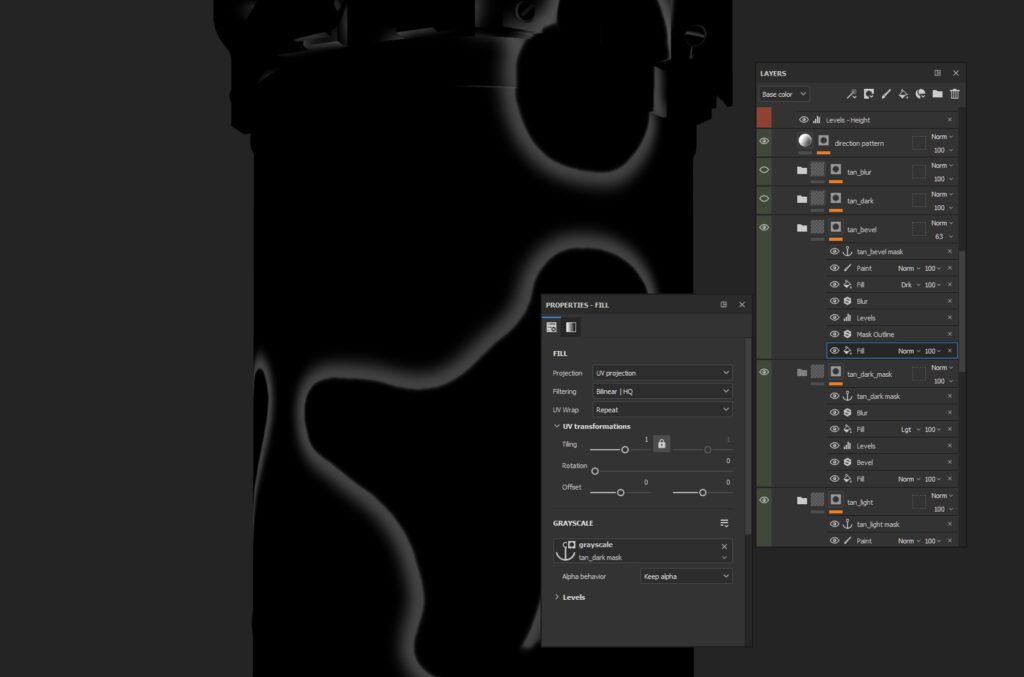Viewport: 1024px width, 677px height.
Task: Expand the Levels section in Properties
Action: pyautogui.click(x=556, y=597)
